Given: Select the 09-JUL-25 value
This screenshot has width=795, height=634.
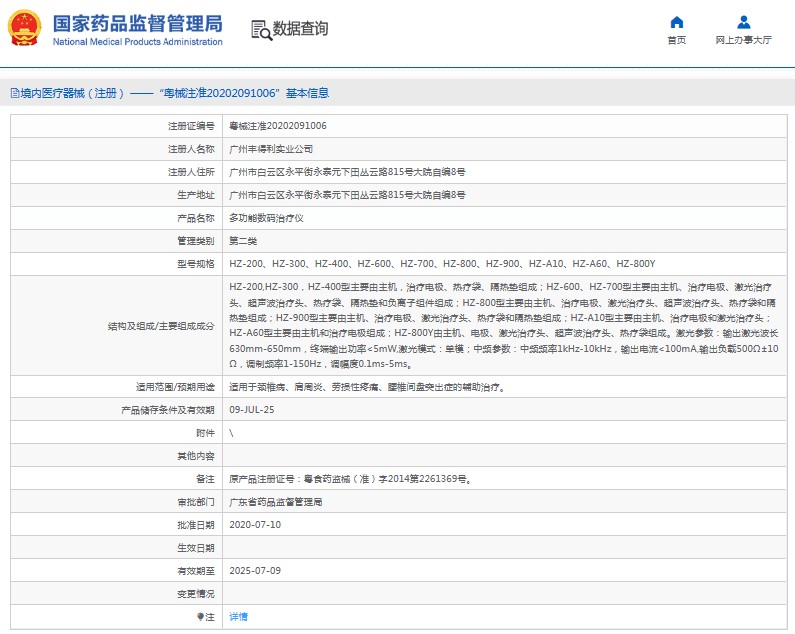Looking at the screenshot, I should 251,410.
